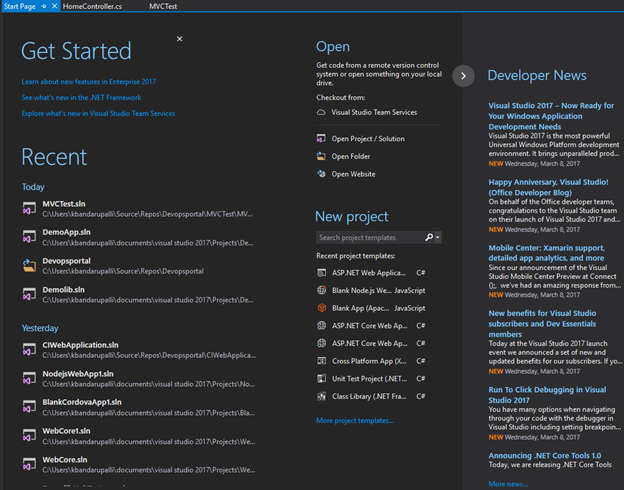Dismiss the Get Started section

tap(179, 39)
